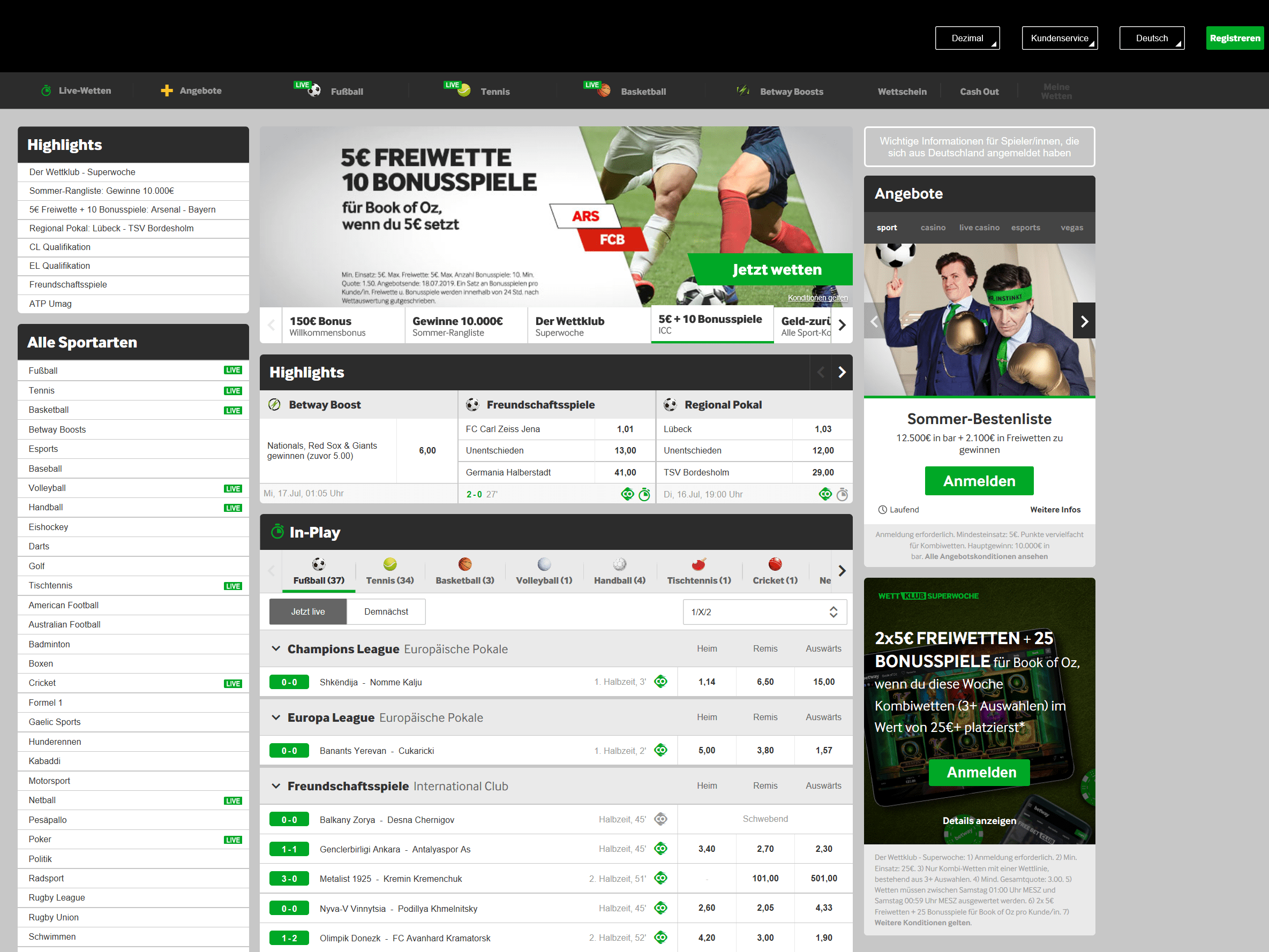This screenshot has width=1269, height=952.
Task: Expand the 1/X/2 betting options dropdown
Action: 761,610
